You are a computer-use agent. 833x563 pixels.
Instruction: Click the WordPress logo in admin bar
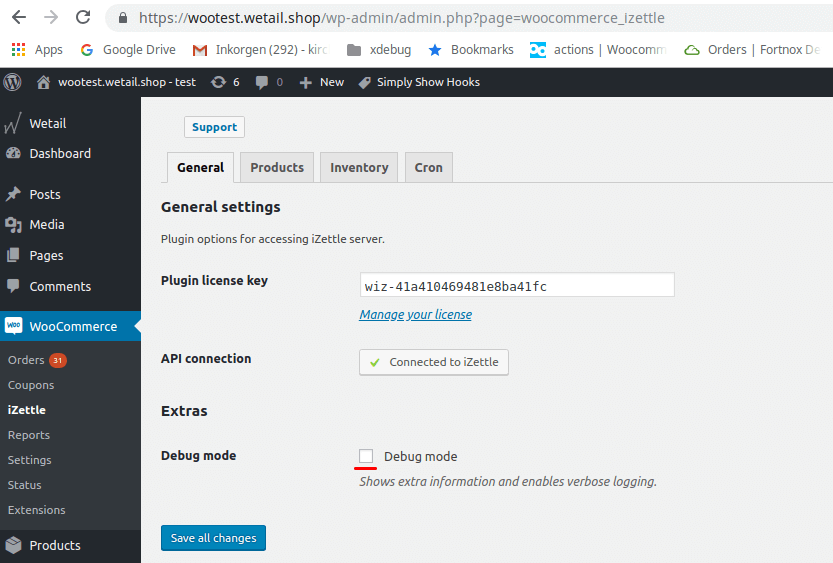point(13,82)
